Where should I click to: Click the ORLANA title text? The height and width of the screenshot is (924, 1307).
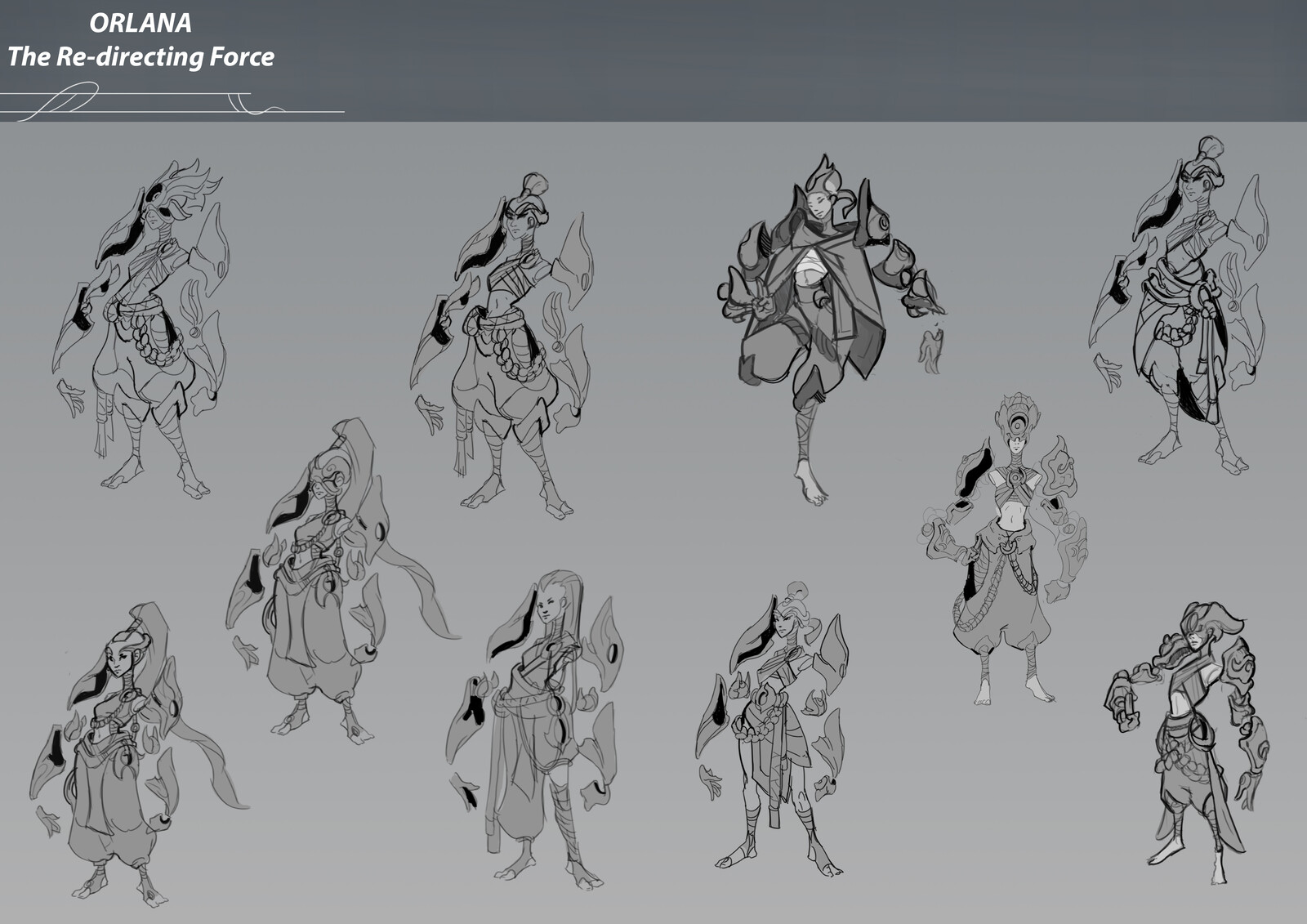point(141,23)
